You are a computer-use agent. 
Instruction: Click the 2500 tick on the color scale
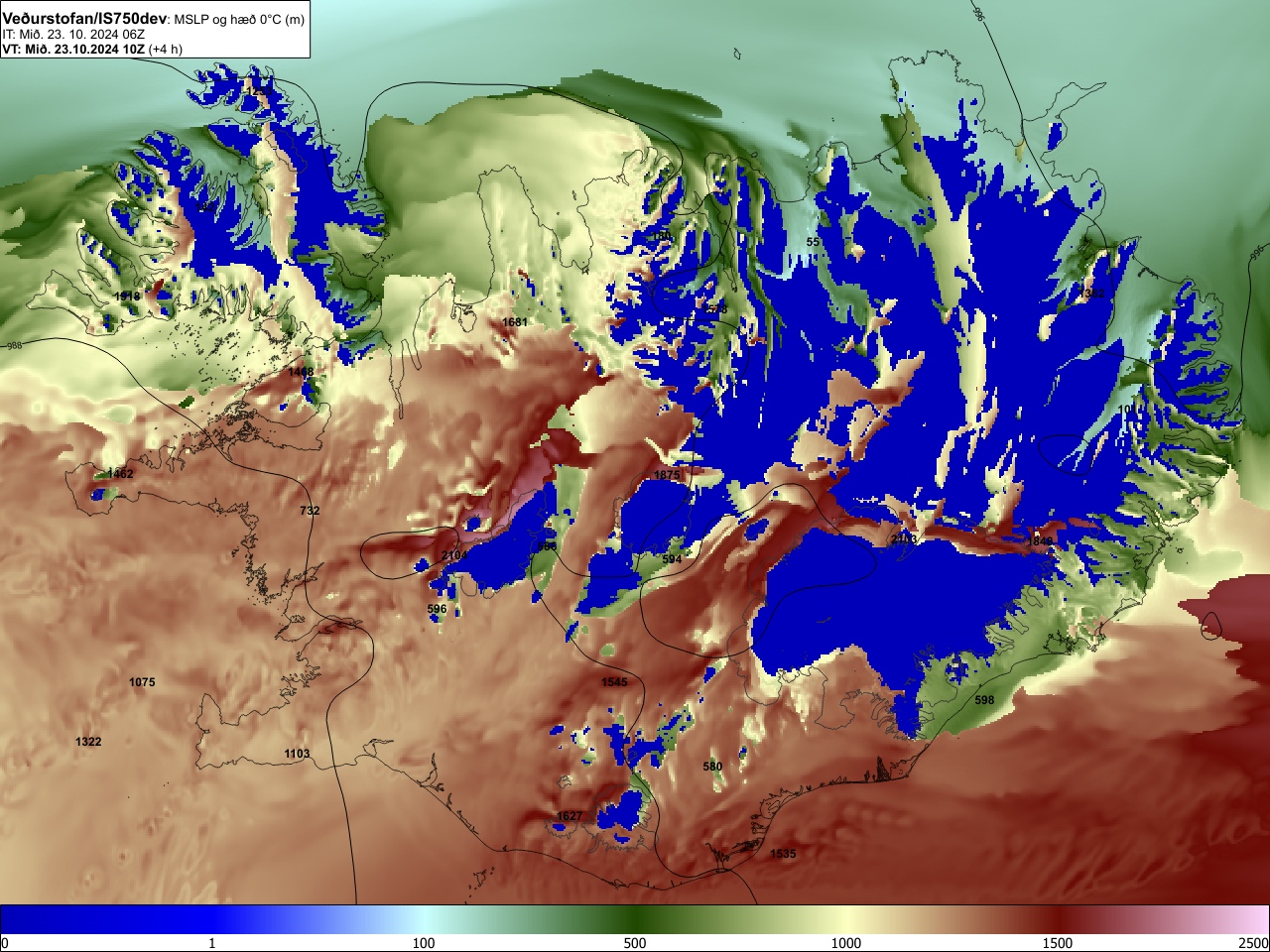[1254, 943]
